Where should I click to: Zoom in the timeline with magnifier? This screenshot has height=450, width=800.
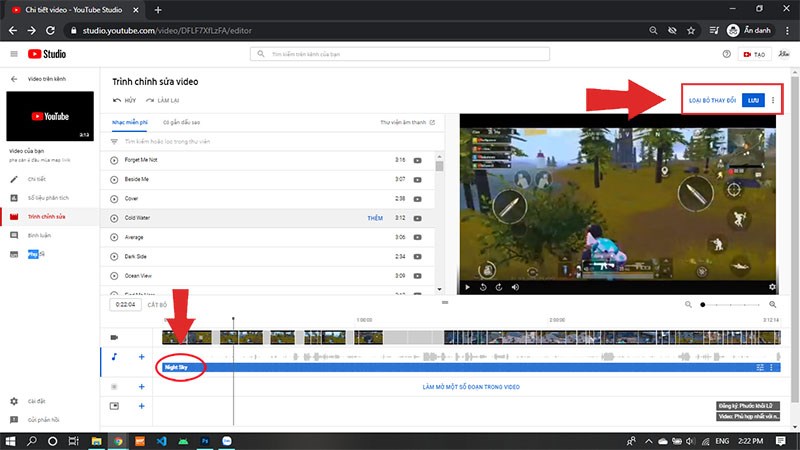click(x=772, y=305)
